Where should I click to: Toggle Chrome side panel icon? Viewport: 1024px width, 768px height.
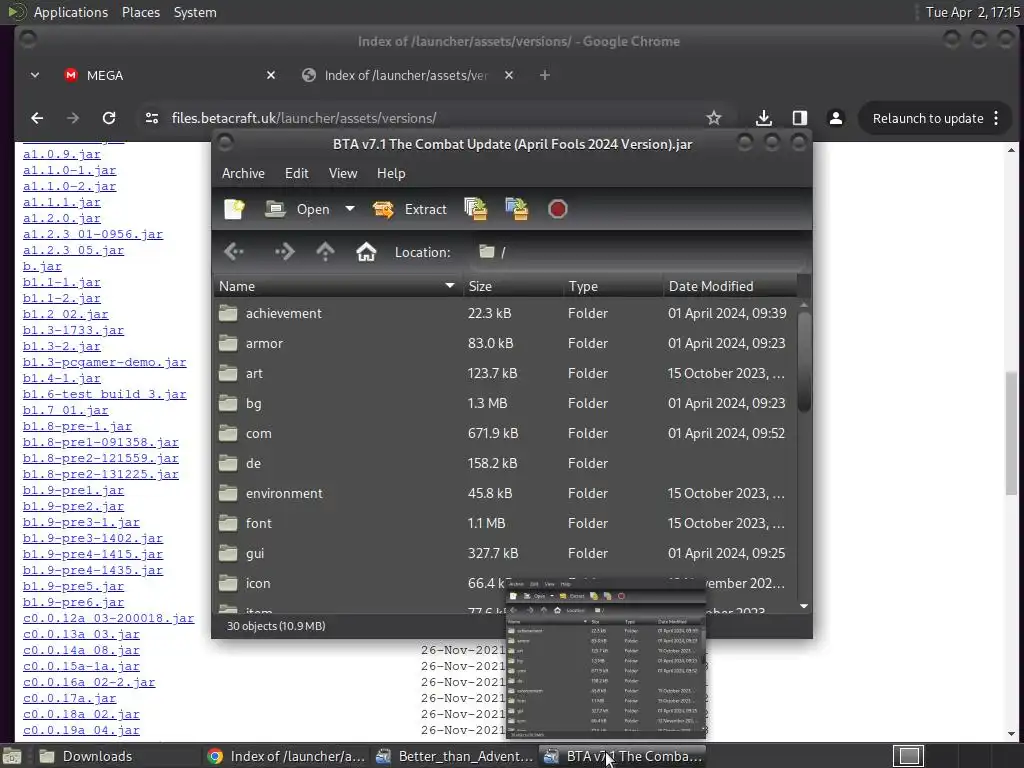799,118
